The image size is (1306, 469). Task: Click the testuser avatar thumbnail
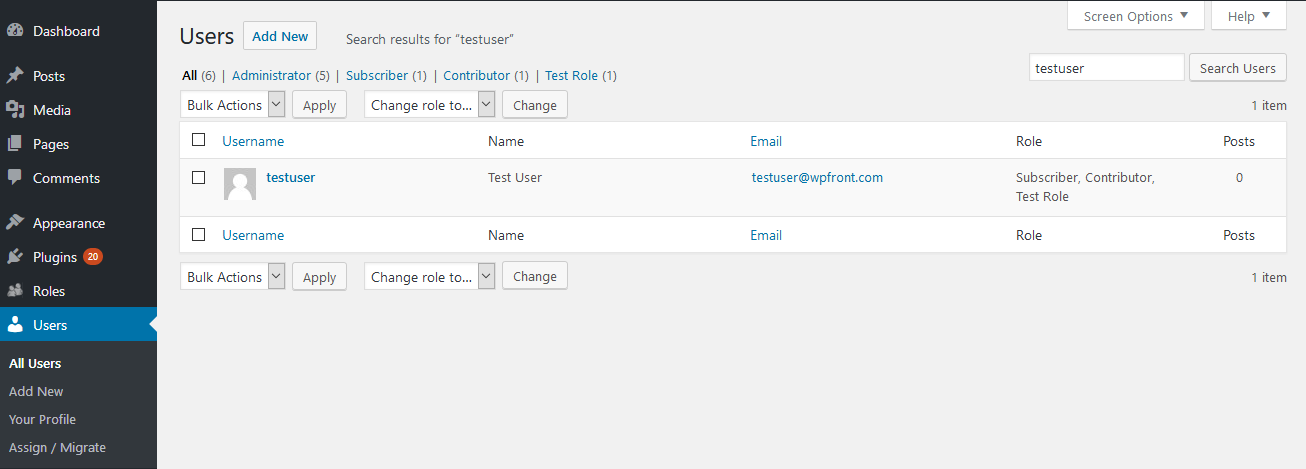[240, 184]
